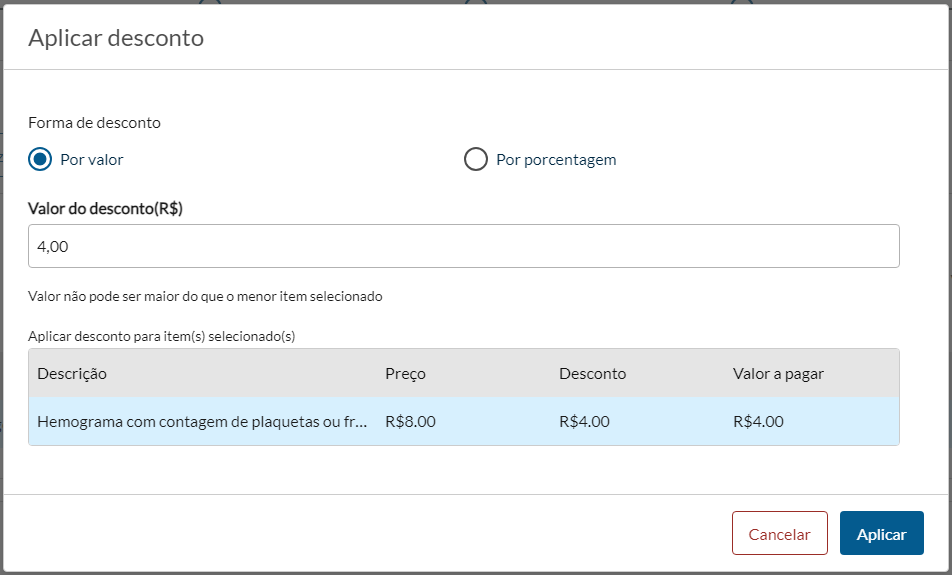Click the Preço column header

pos(405,374)
